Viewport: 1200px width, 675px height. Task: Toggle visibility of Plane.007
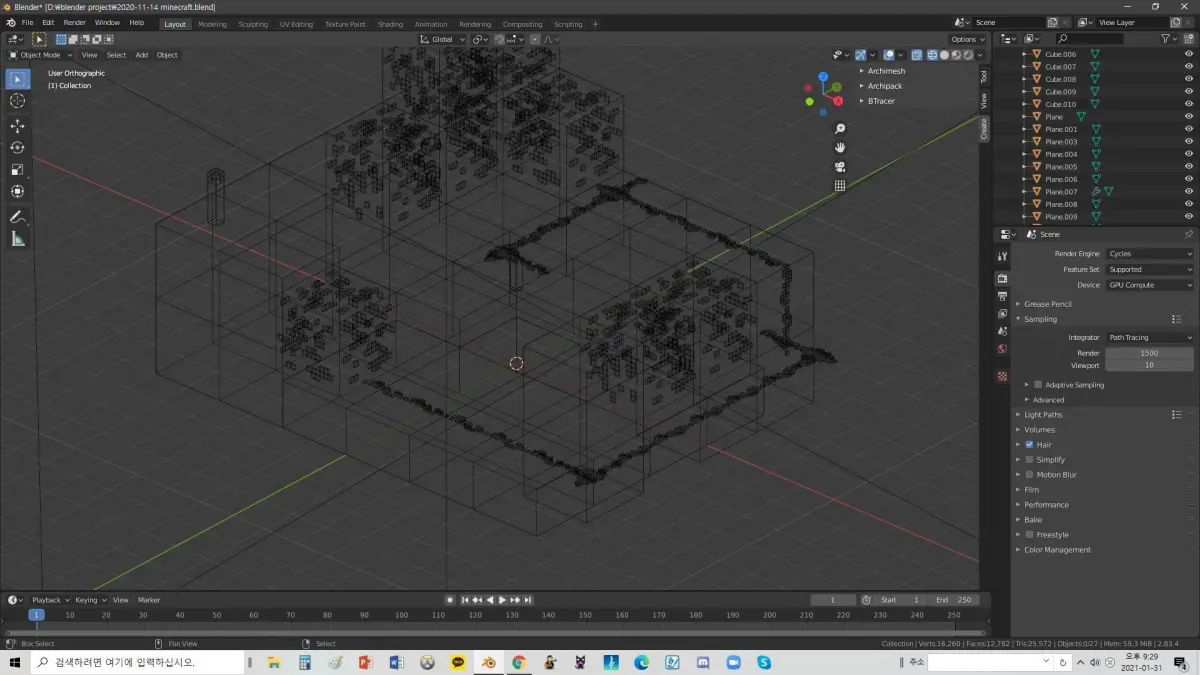(x=1188, y=191)
